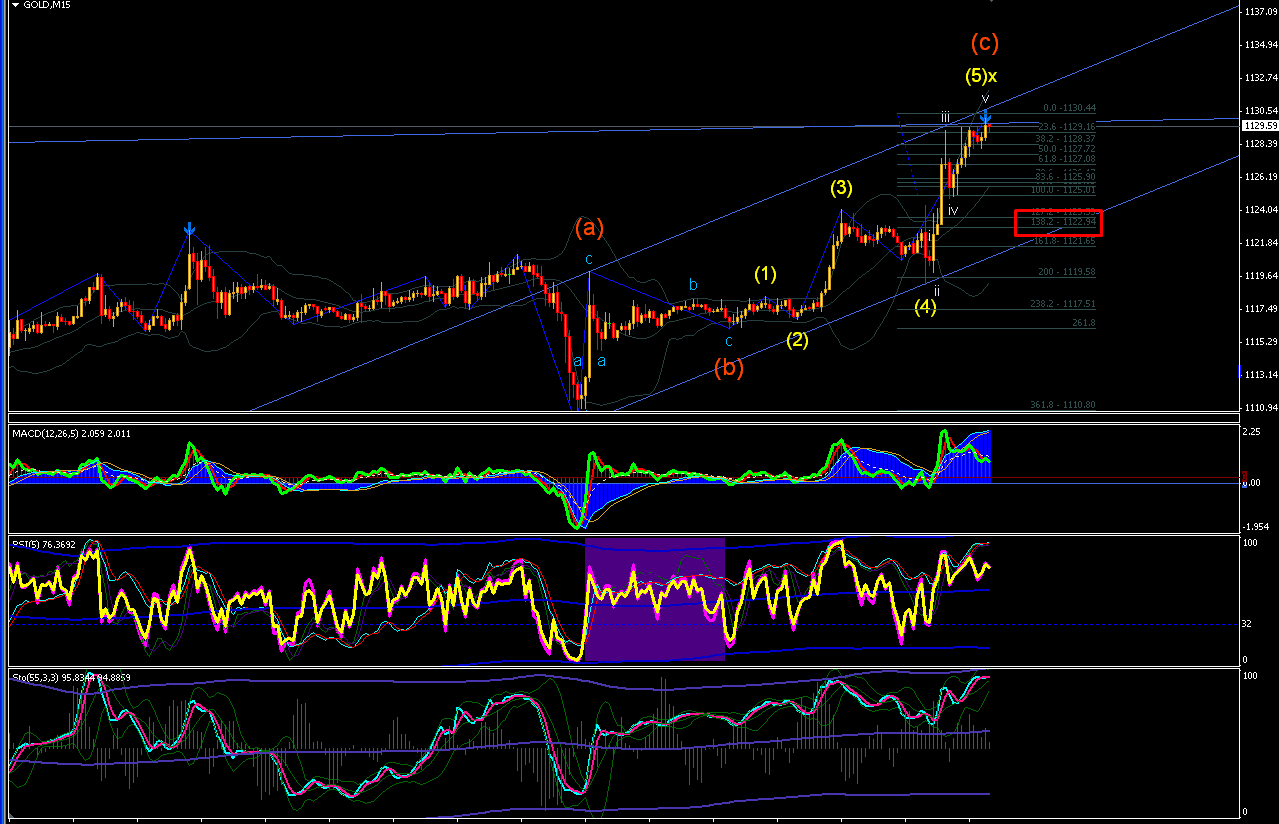The image size is (1279, 824).
Task: Click the 1132.74 price axis value
Action: pyautogui.click(x=1260, y=78)
